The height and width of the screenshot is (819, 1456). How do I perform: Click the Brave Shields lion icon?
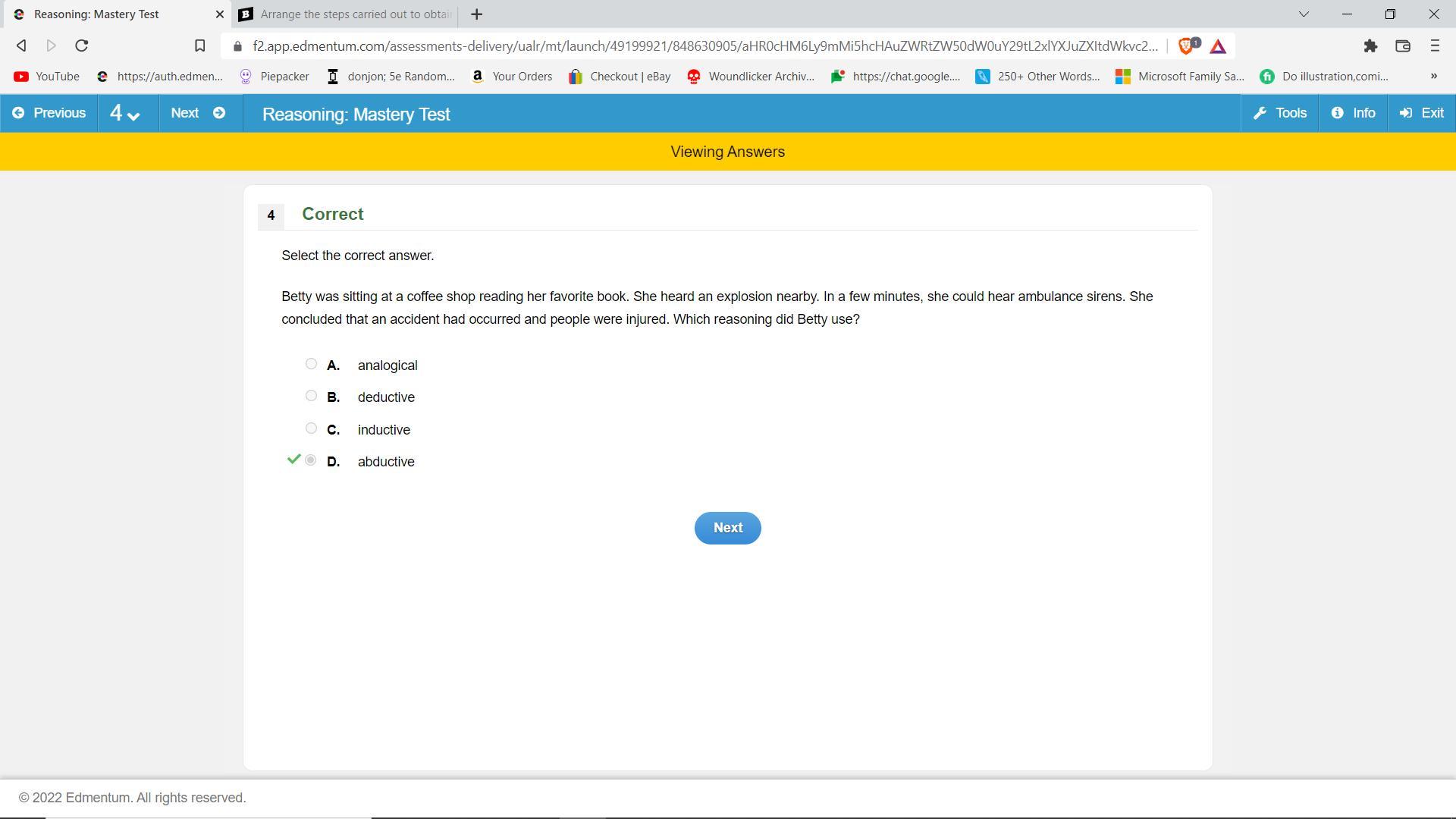click(x=1187, y=46)
